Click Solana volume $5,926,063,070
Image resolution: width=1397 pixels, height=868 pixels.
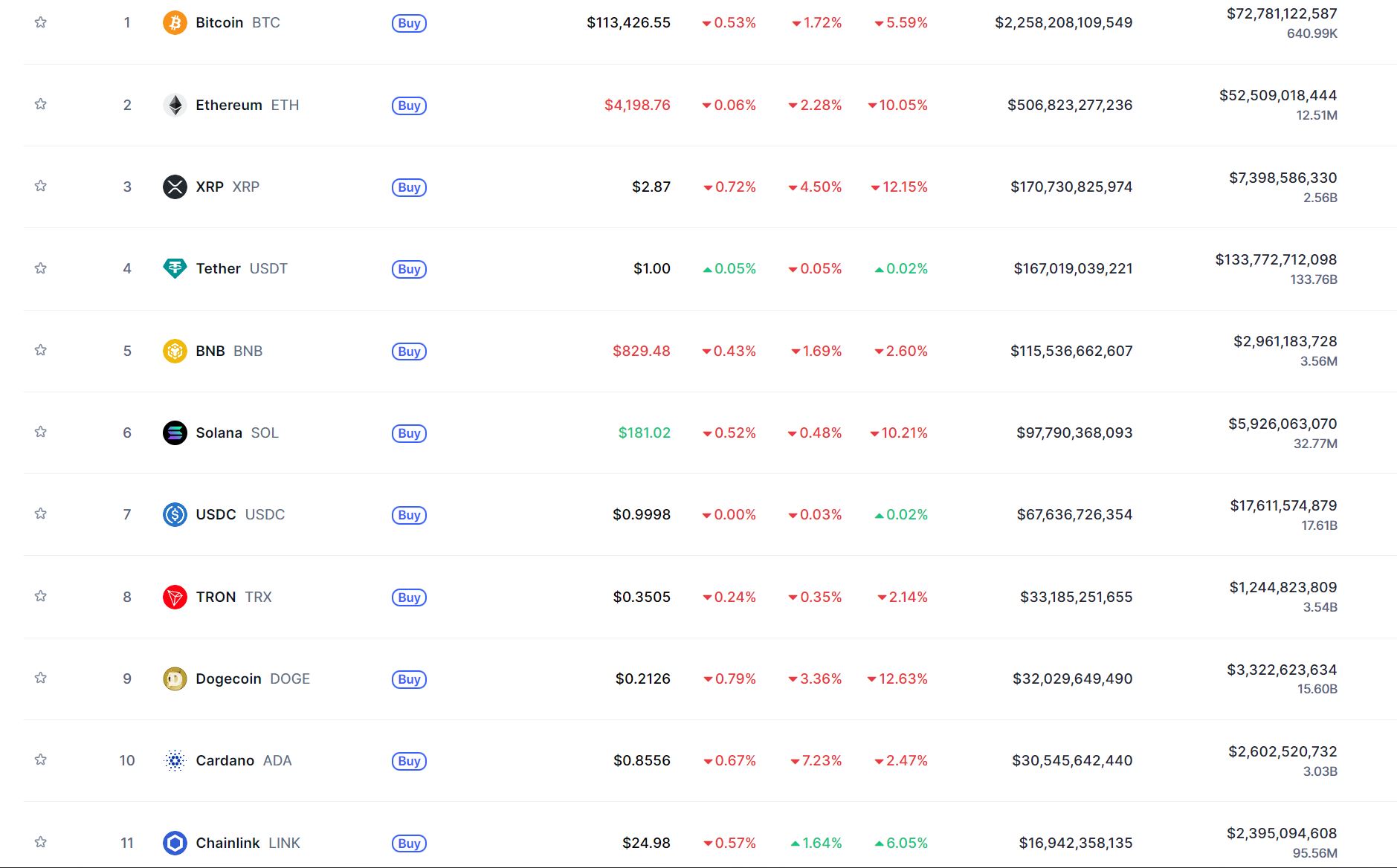click(1283, 424)
